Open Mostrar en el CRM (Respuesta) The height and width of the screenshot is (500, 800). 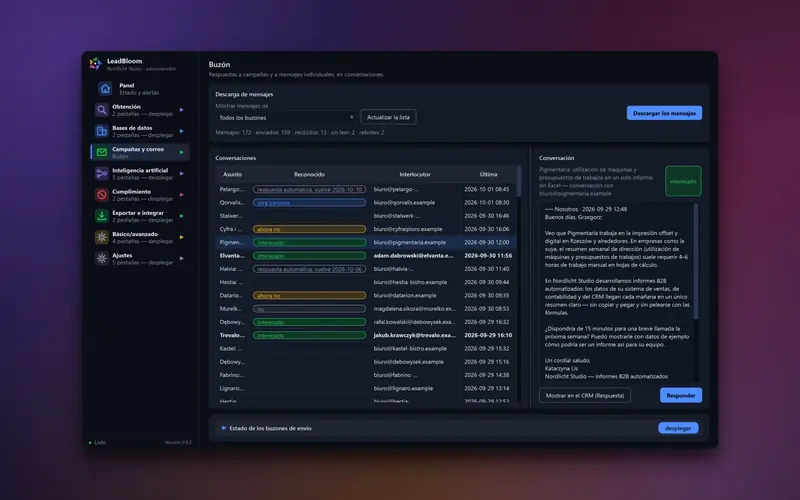[585, 395]
